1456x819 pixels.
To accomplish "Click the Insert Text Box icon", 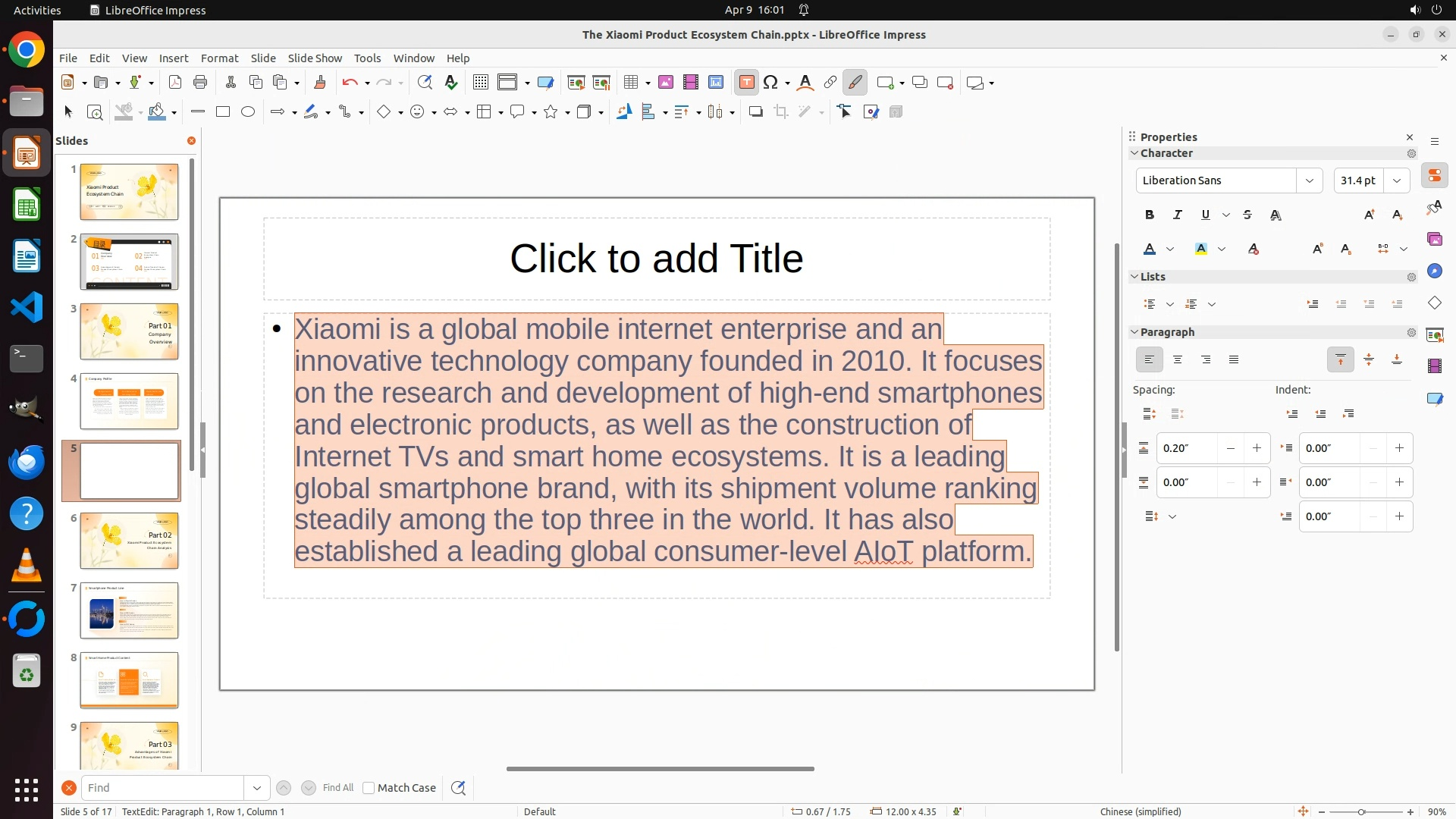I will click(x=746, y=83).
